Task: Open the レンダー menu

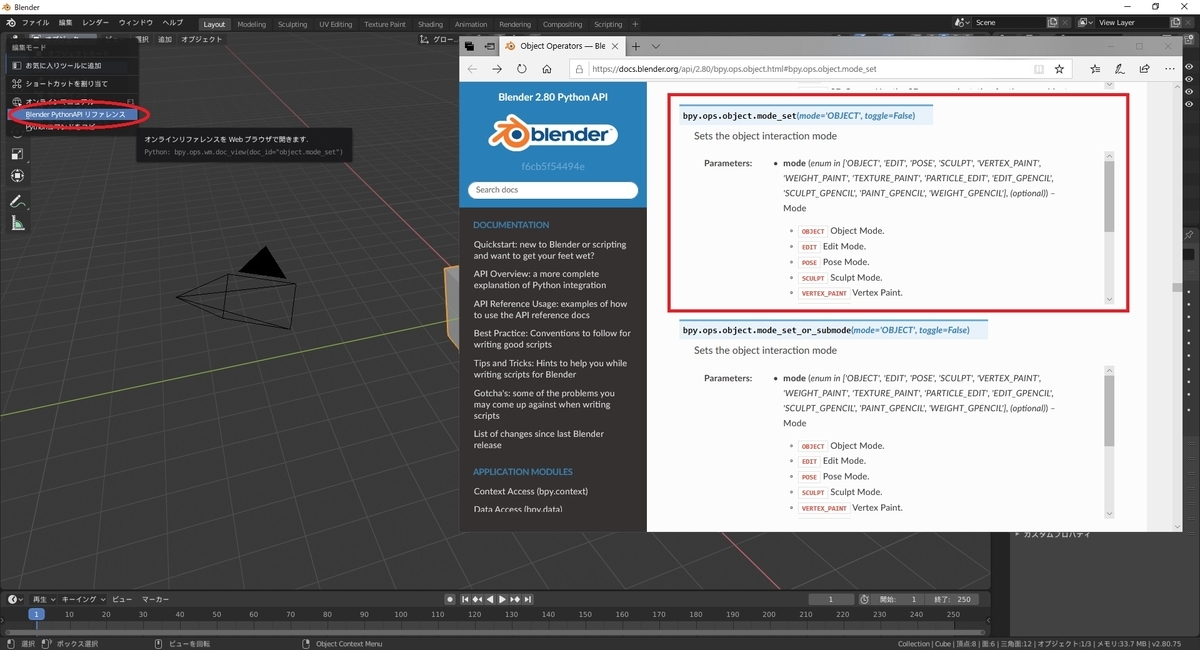Action: pos(96,22)
